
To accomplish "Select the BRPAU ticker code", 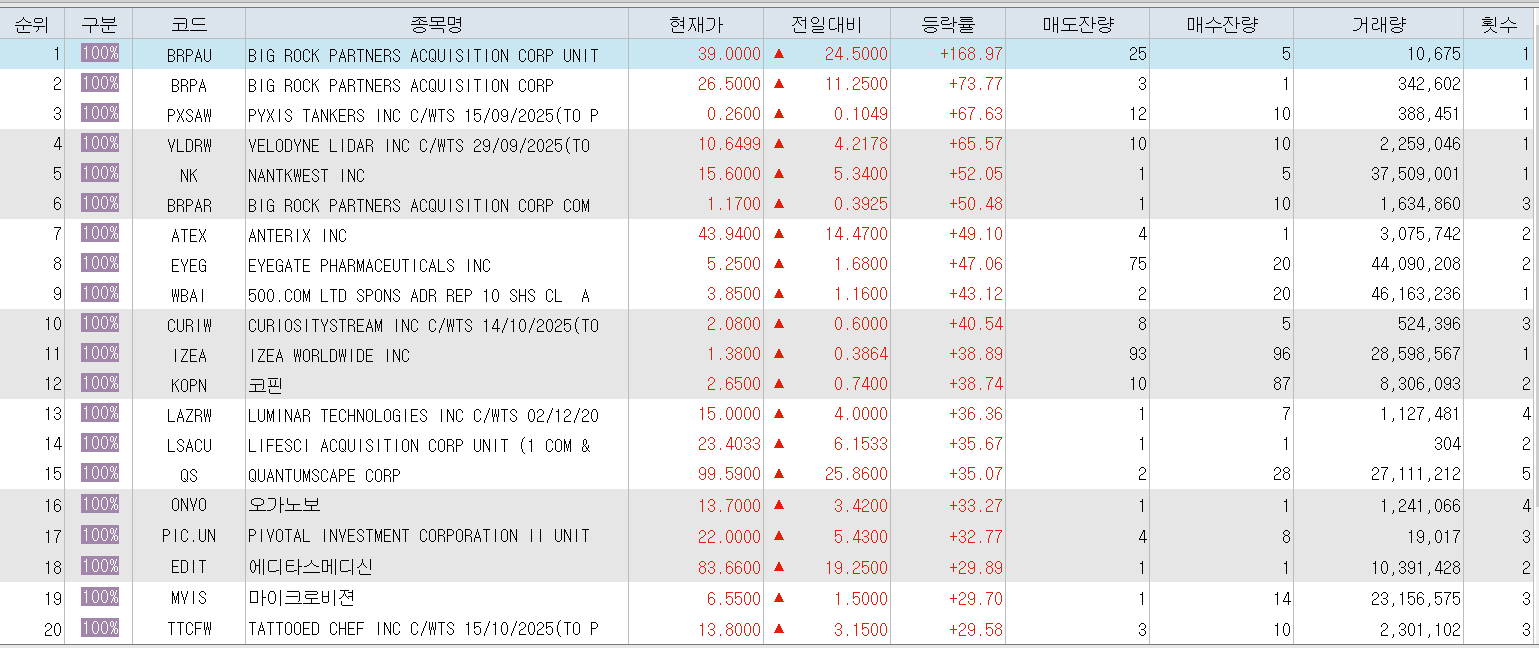I will pyautogui.click(x=190, y=55).
